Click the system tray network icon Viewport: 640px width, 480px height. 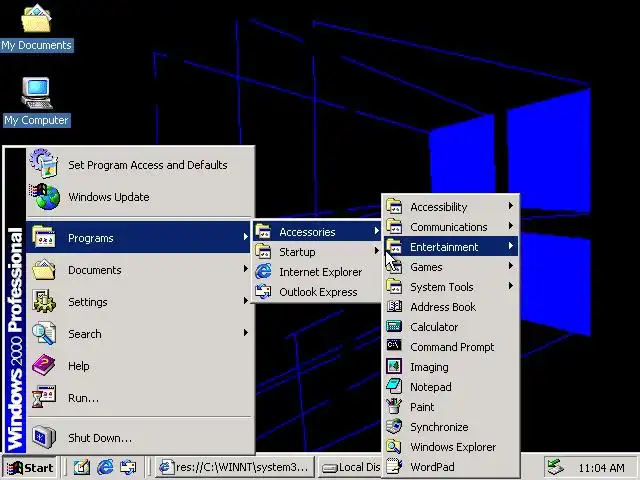click(x=555, y=467)
